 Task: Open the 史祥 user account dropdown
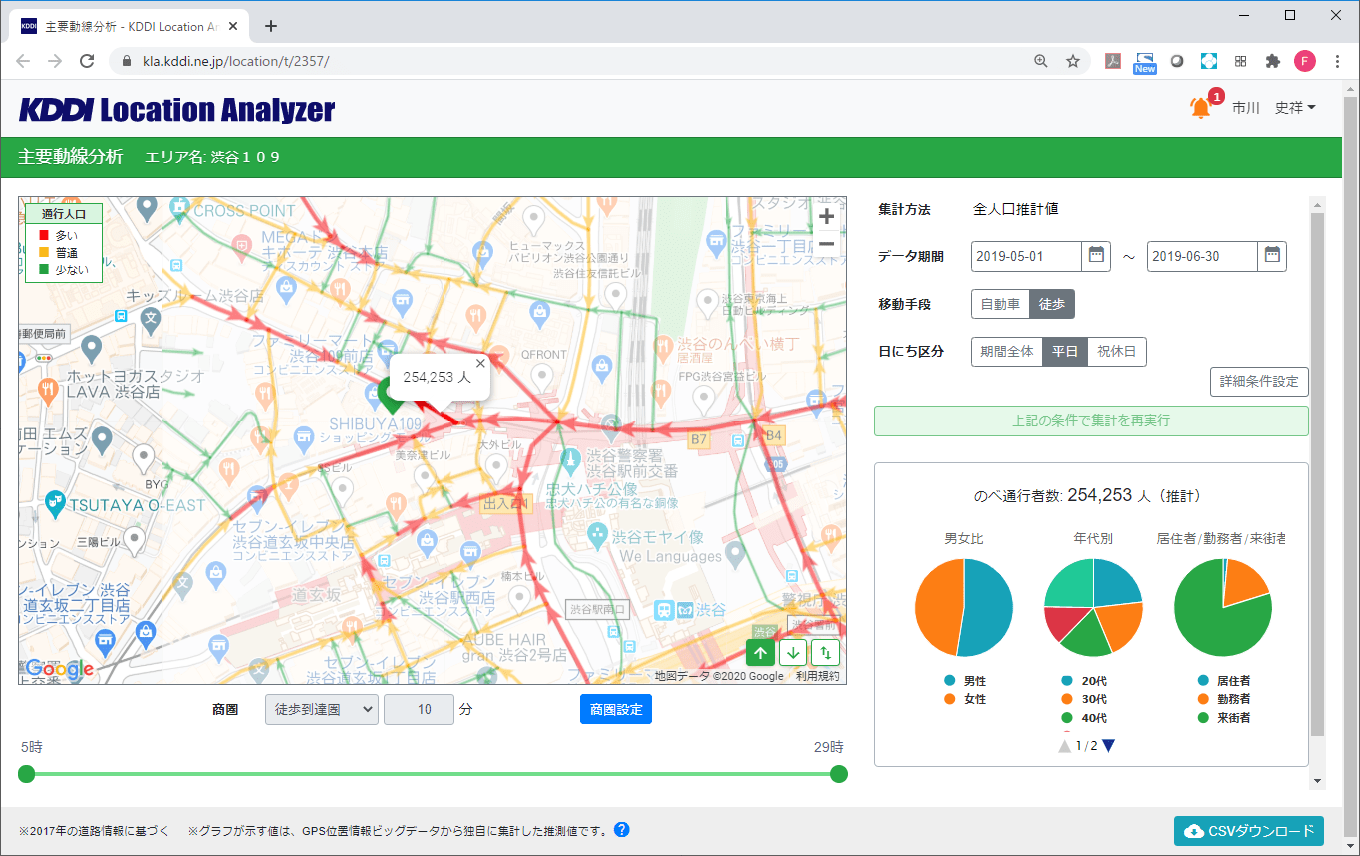[1295, 108]
